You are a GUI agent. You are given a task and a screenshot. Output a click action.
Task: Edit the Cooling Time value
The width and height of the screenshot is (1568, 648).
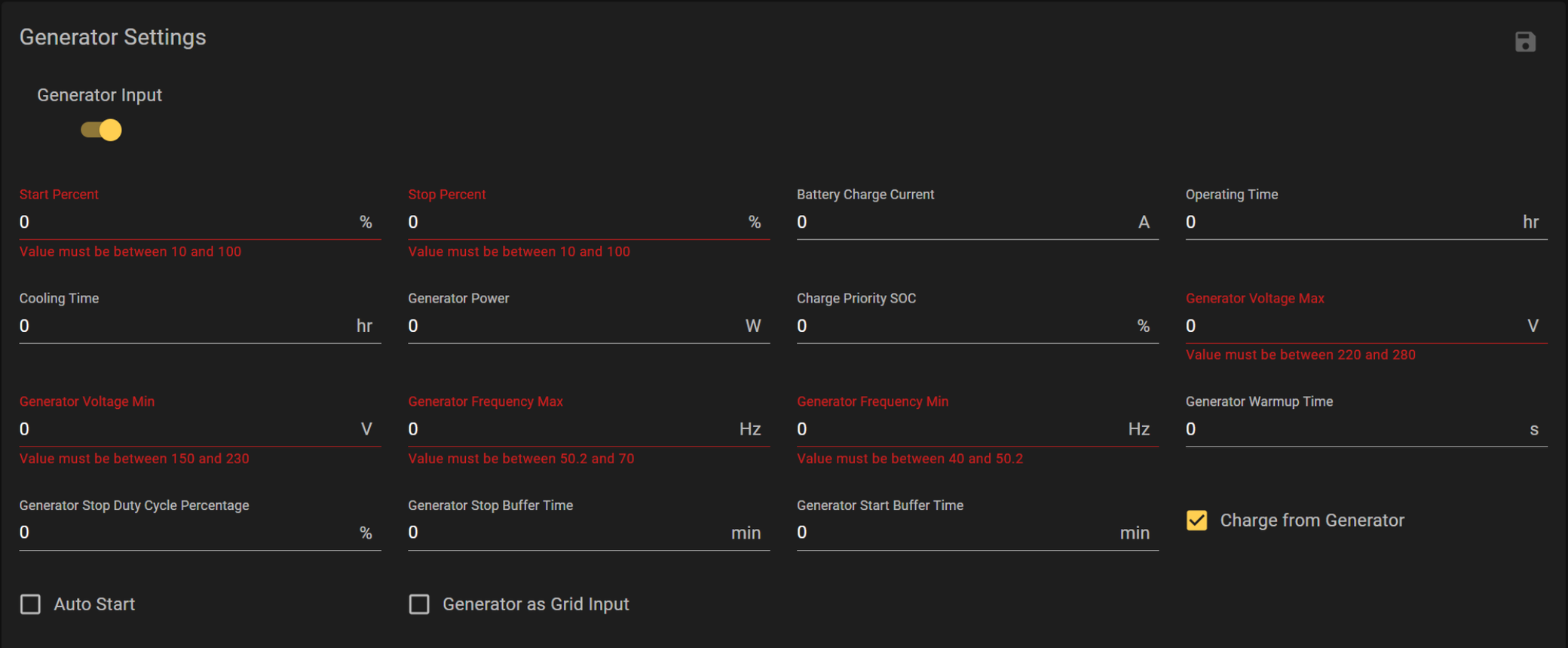[x=185, y=326]
